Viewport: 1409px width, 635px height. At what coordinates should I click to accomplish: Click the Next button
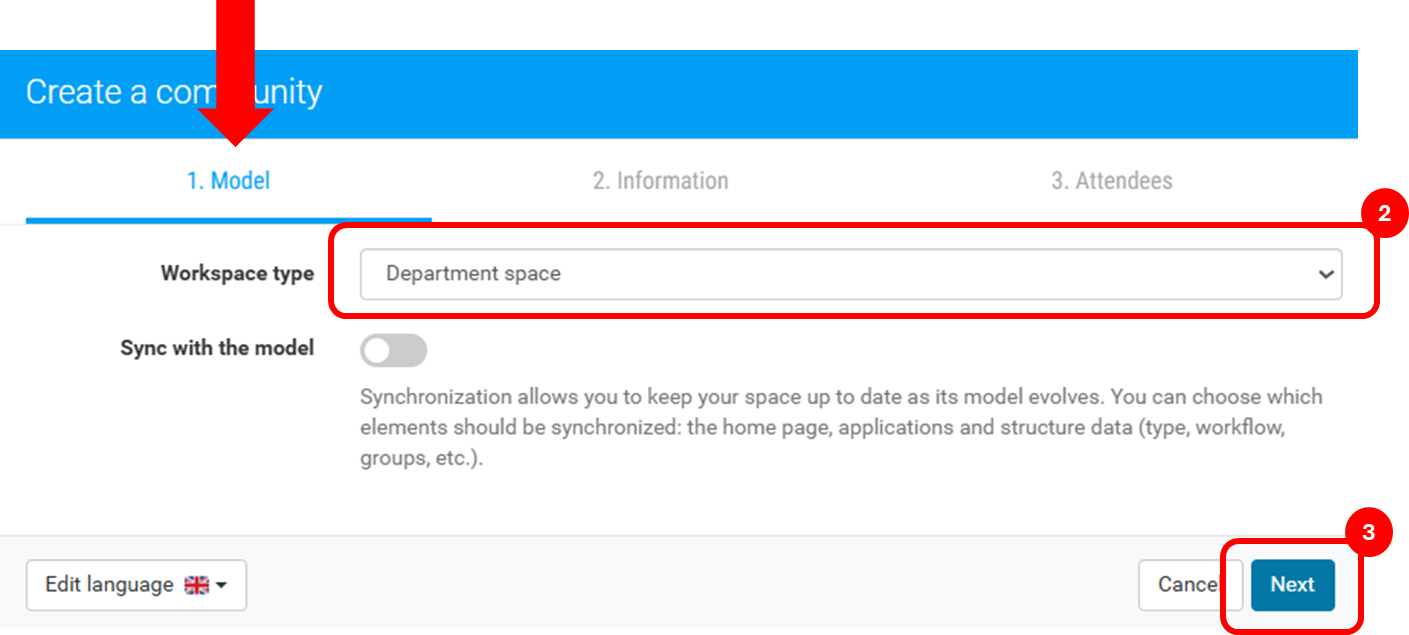tap(1292, 585)
